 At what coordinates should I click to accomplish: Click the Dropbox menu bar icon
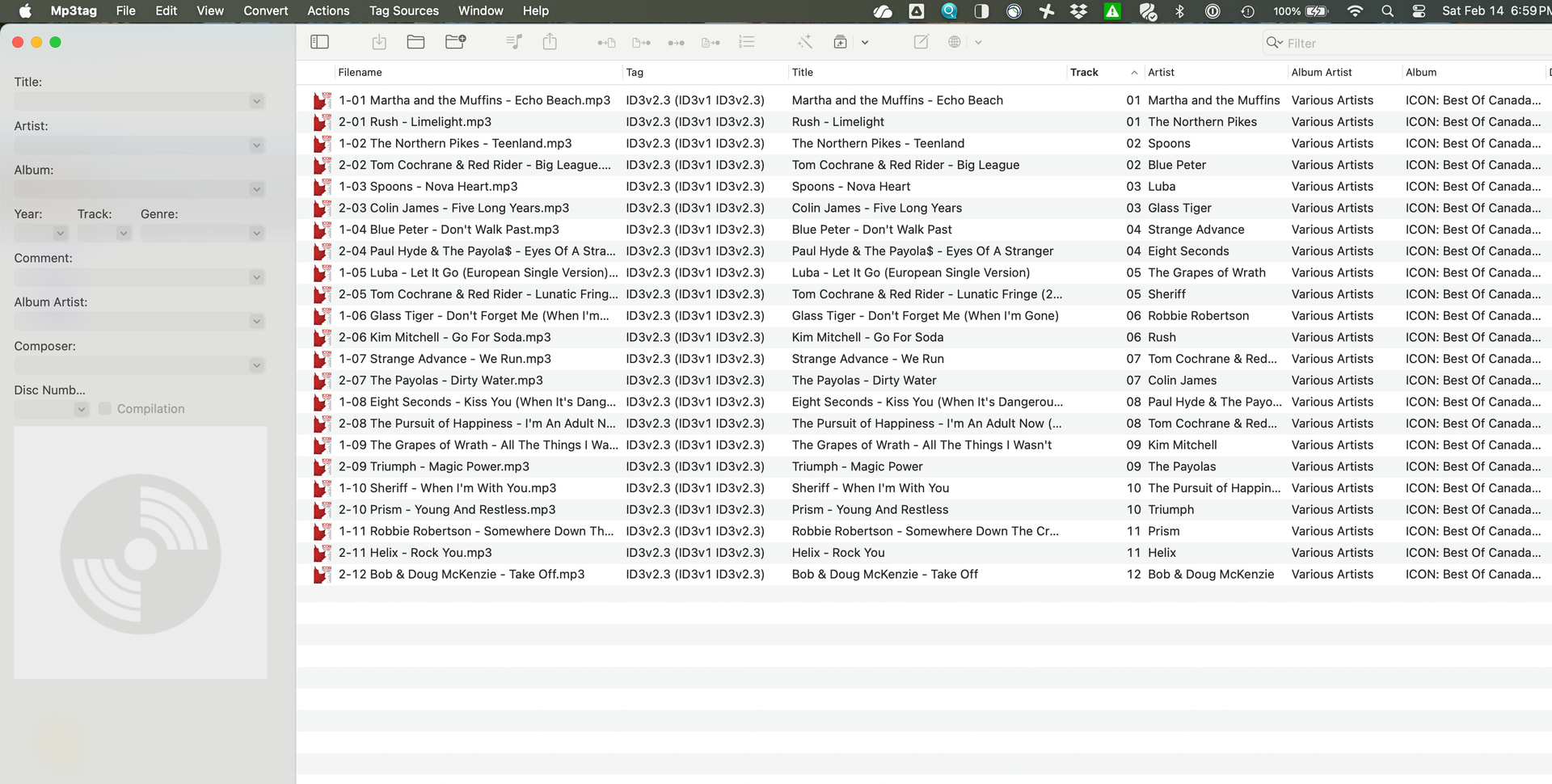[1079, 11]
